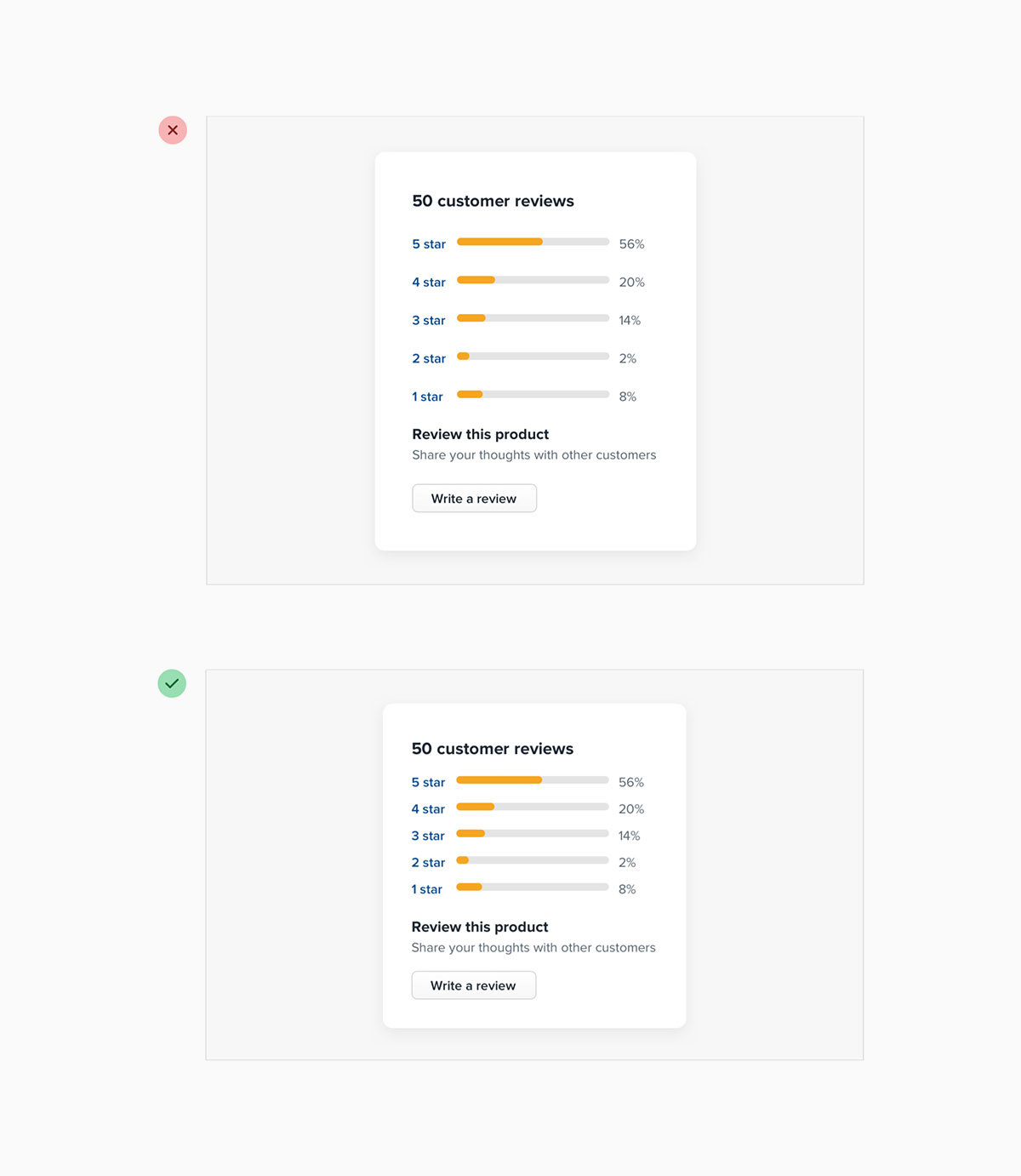Click the 50 customer reviews heading on top card

pos(493,201)
